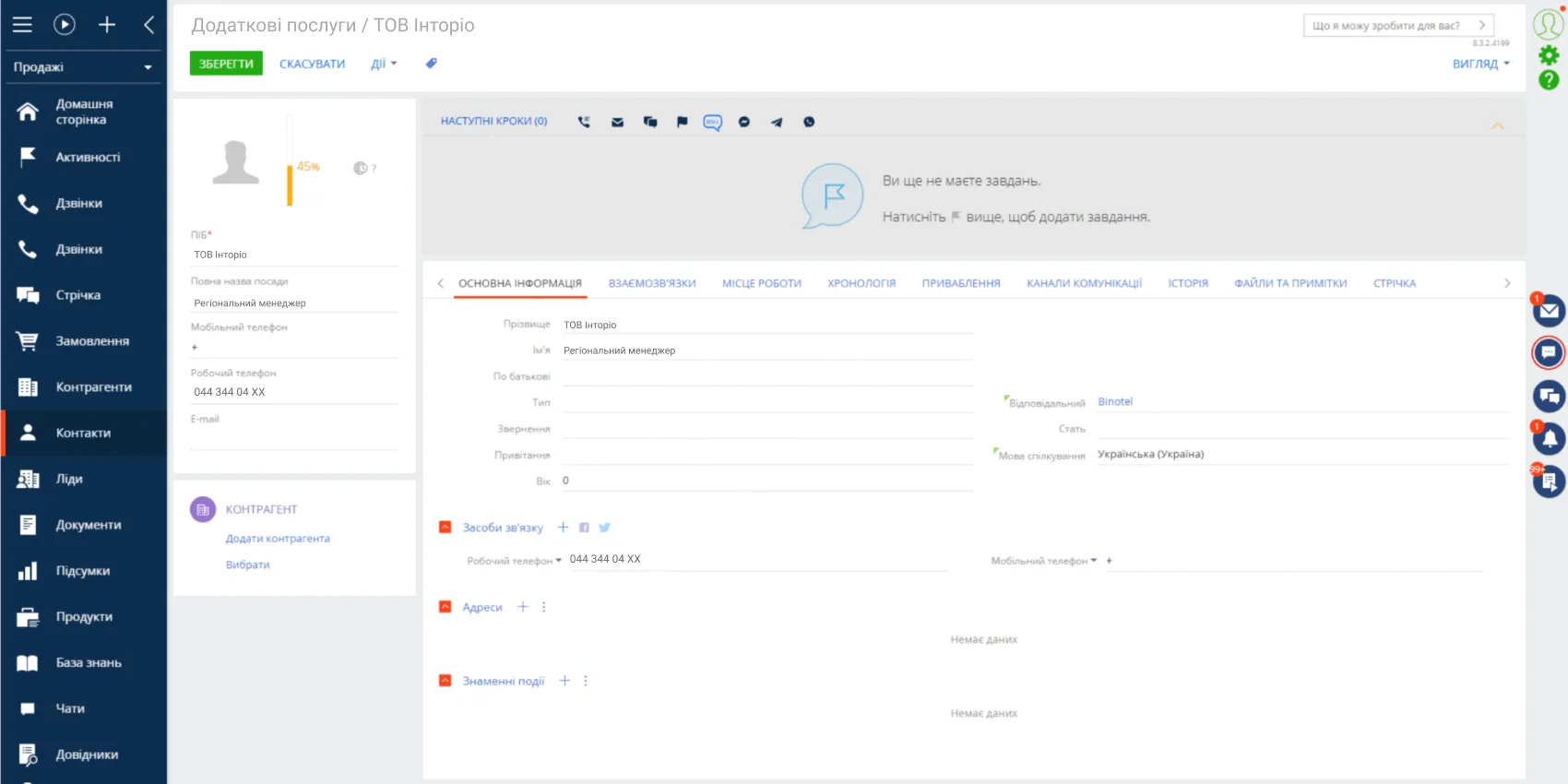1568x784 pixels.
Task: Click the run process play icon
Action: tap(65, 25)
